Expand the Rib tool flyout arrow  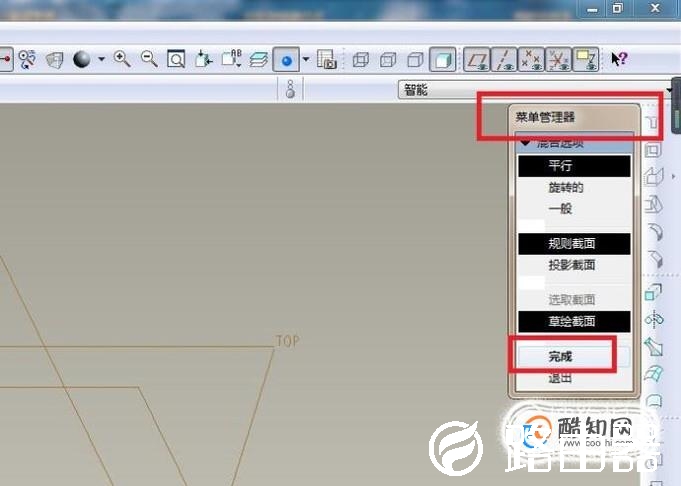[x=674, y=177]
